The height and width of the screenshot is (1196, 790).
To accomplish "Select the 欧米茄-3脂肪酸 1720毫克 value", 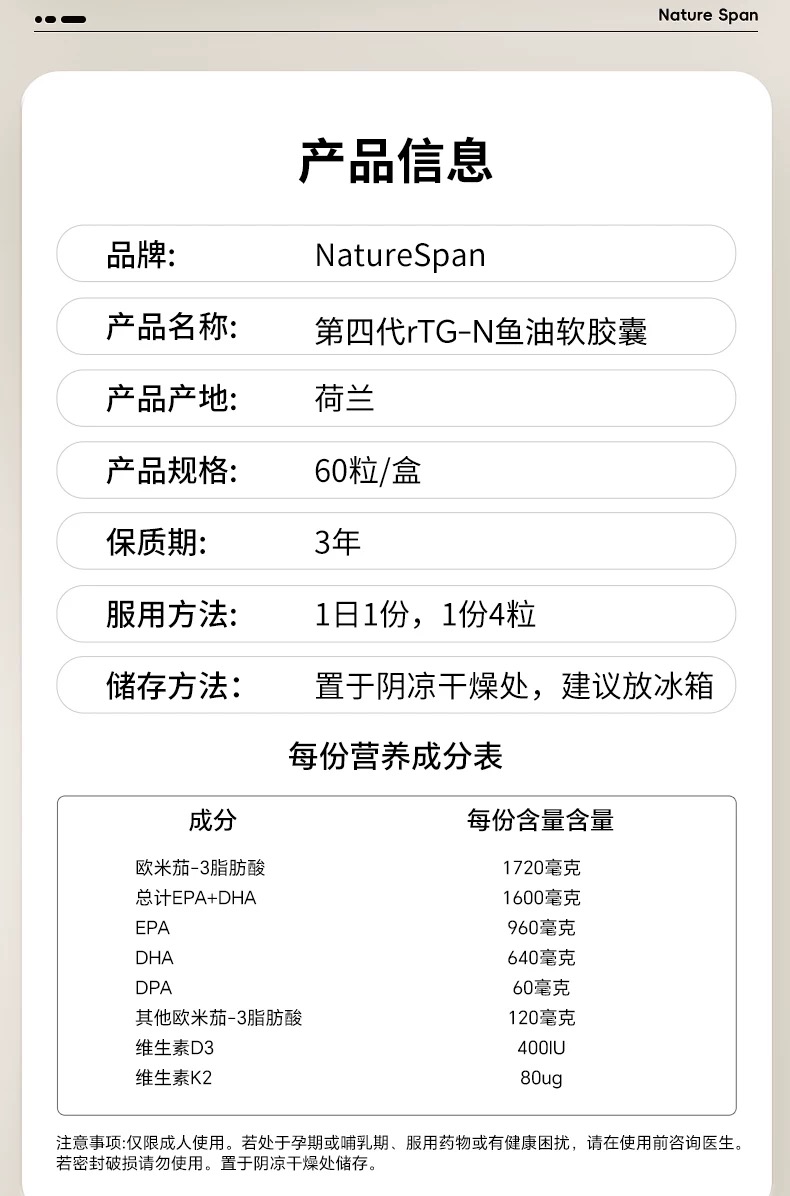I will pyautogui.click(x=541, y=868).
